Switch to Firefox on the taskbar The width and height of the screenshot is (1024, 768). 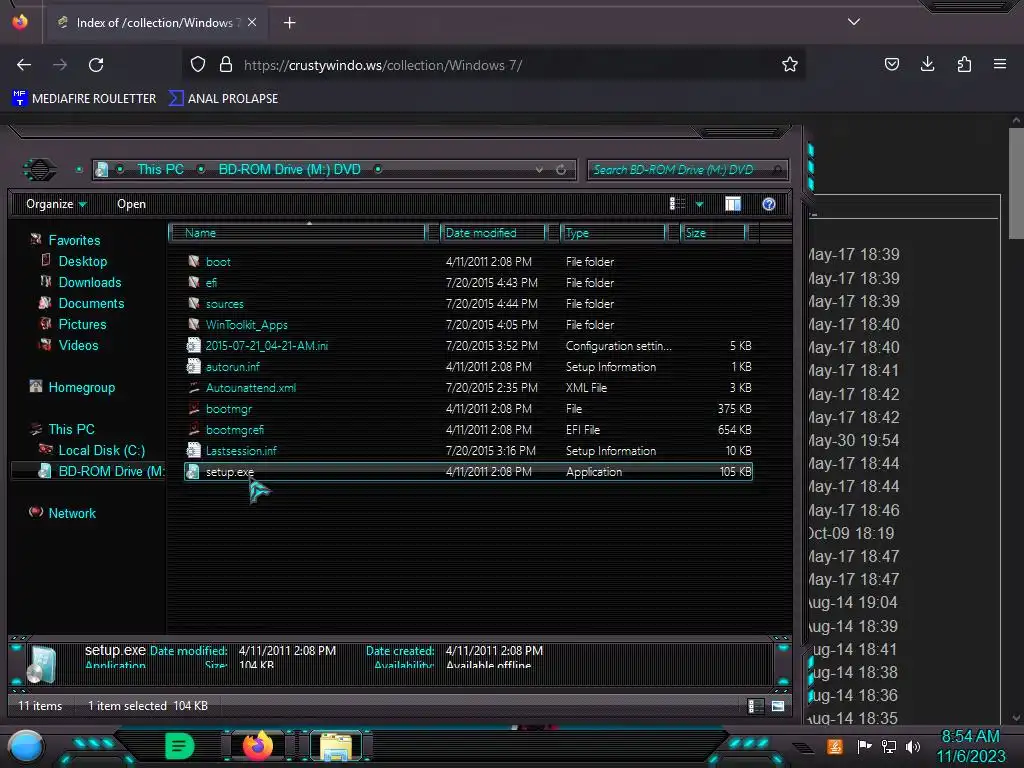coord(258,745)
